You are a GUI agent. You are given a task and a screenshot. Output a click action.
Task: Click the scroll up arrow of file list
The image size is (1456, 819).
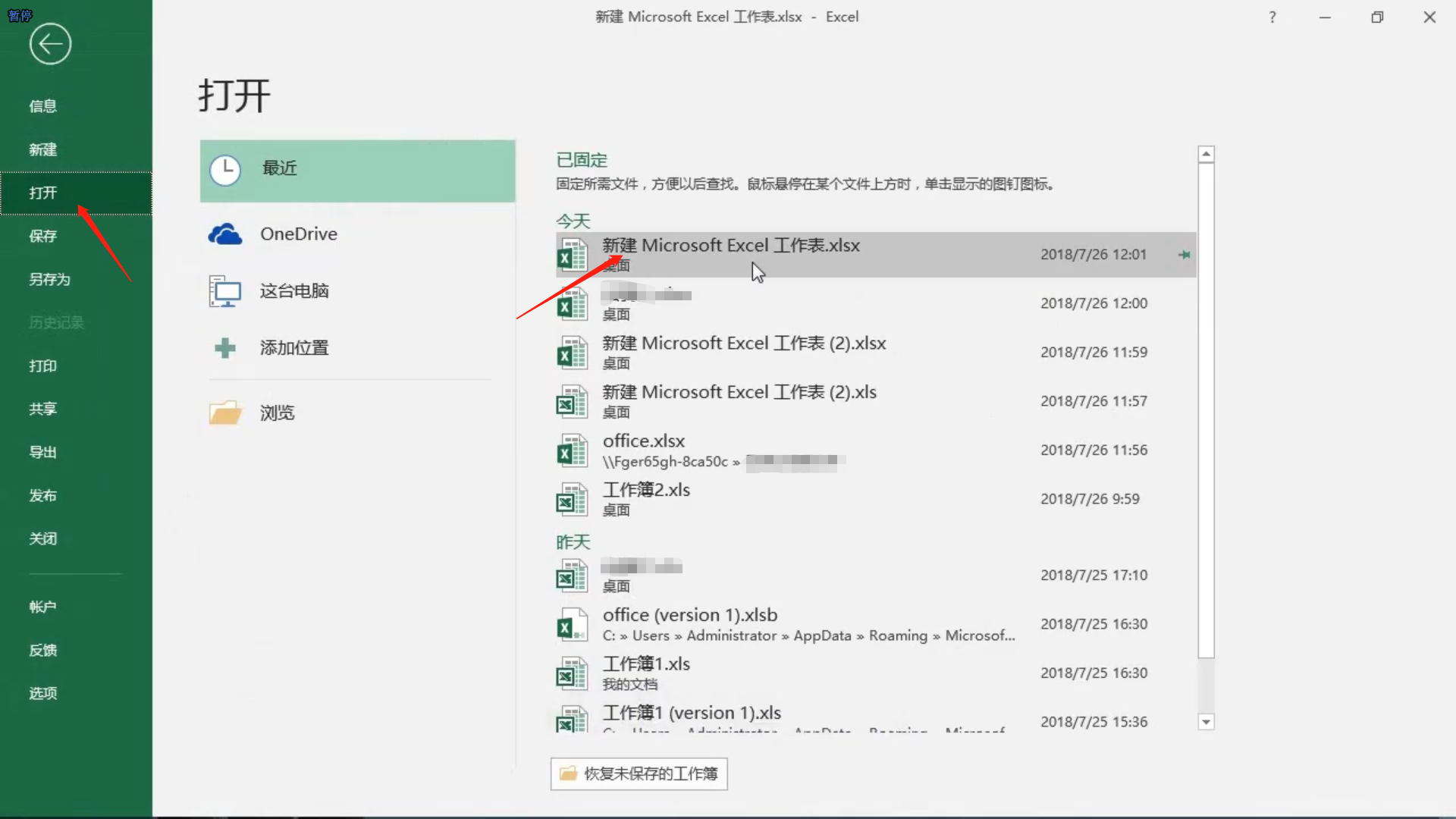coord(1206,154)
